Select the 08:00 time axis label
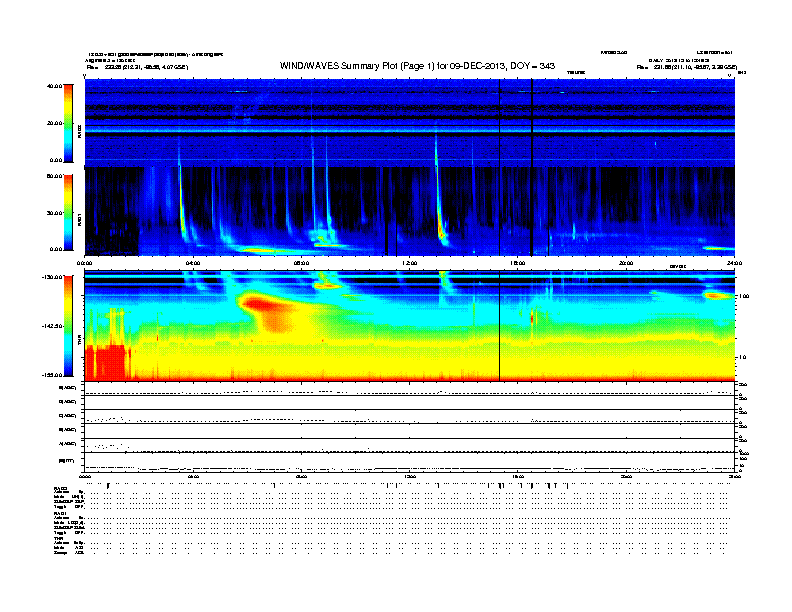 coord(301,263)
